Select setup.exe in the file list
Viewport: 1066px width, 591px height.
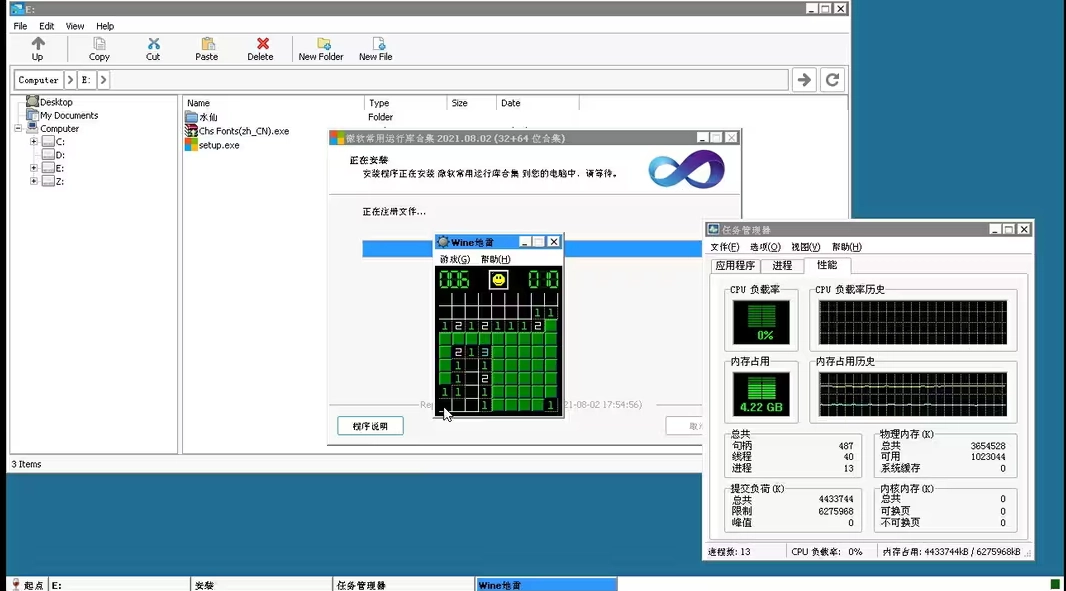tap(218, 145)
